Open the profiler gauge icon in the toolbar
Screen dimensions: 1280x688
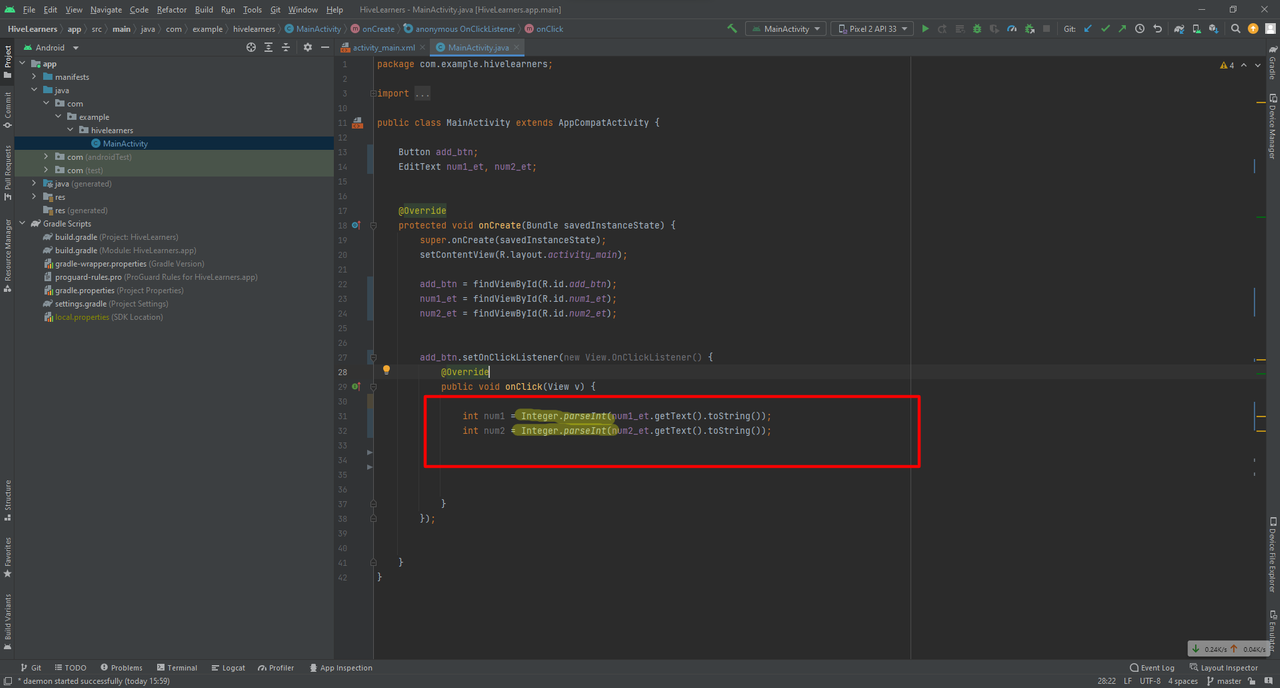[1012, 29]
